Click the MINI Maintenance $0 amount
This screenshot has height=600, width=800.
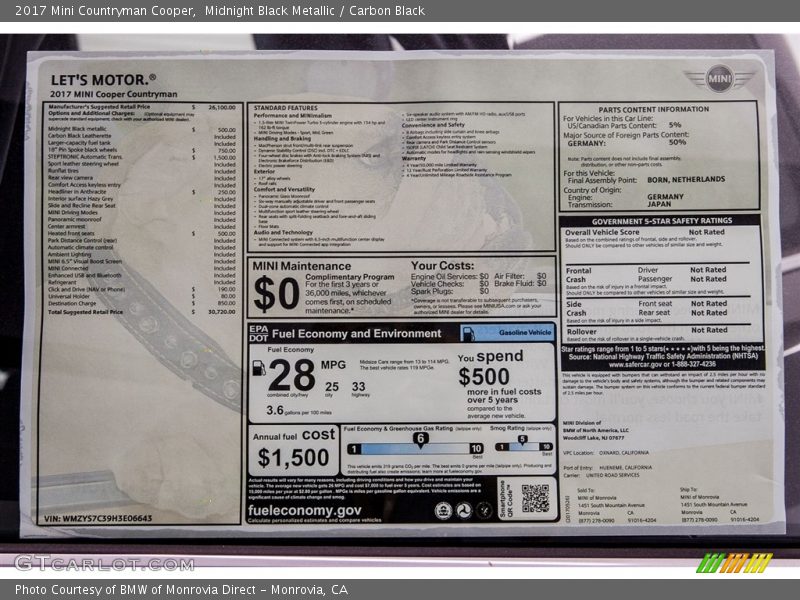coord(275,293)
